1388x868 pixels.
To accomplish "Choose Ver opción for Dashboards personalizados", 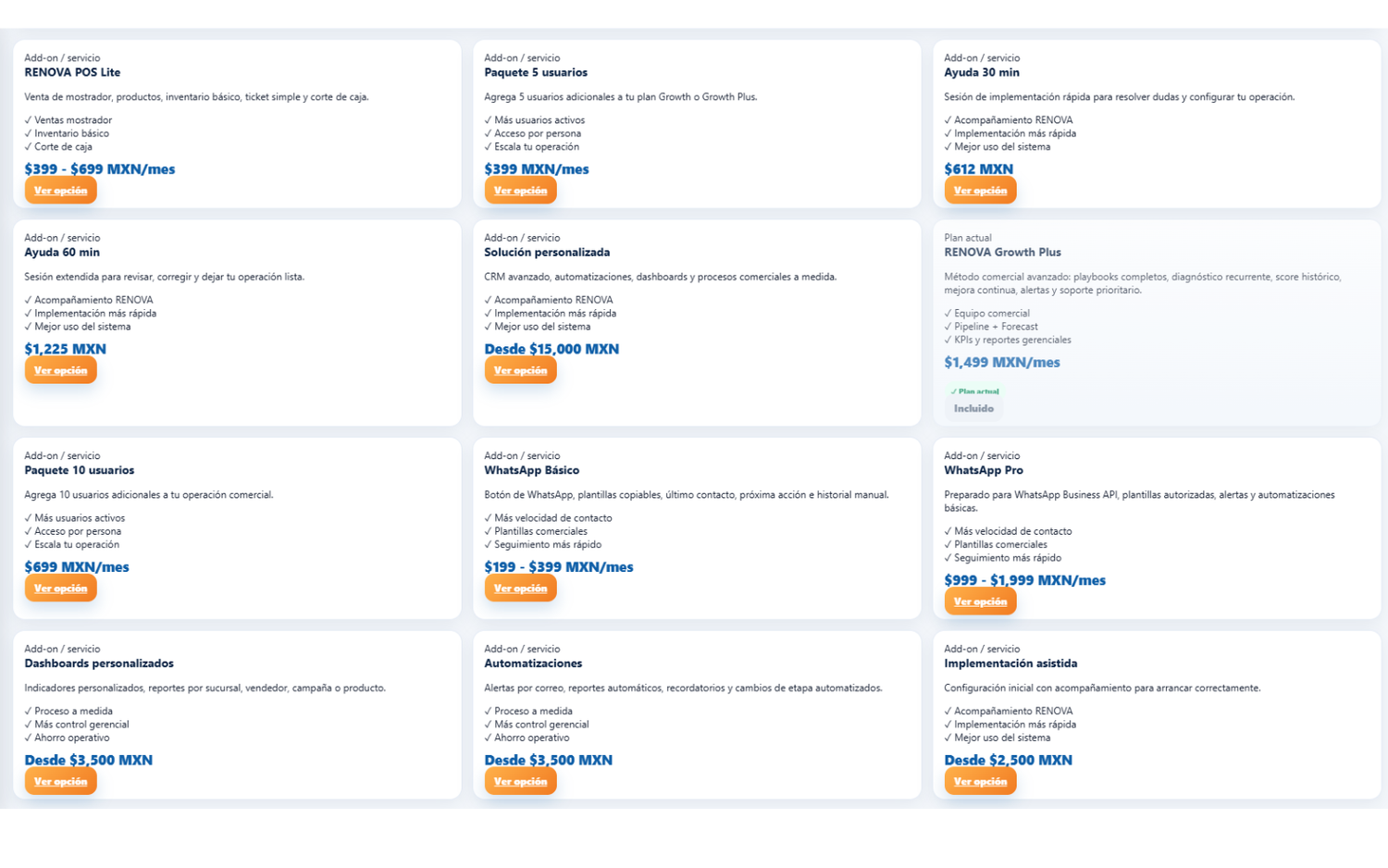I will click(60, 782).
